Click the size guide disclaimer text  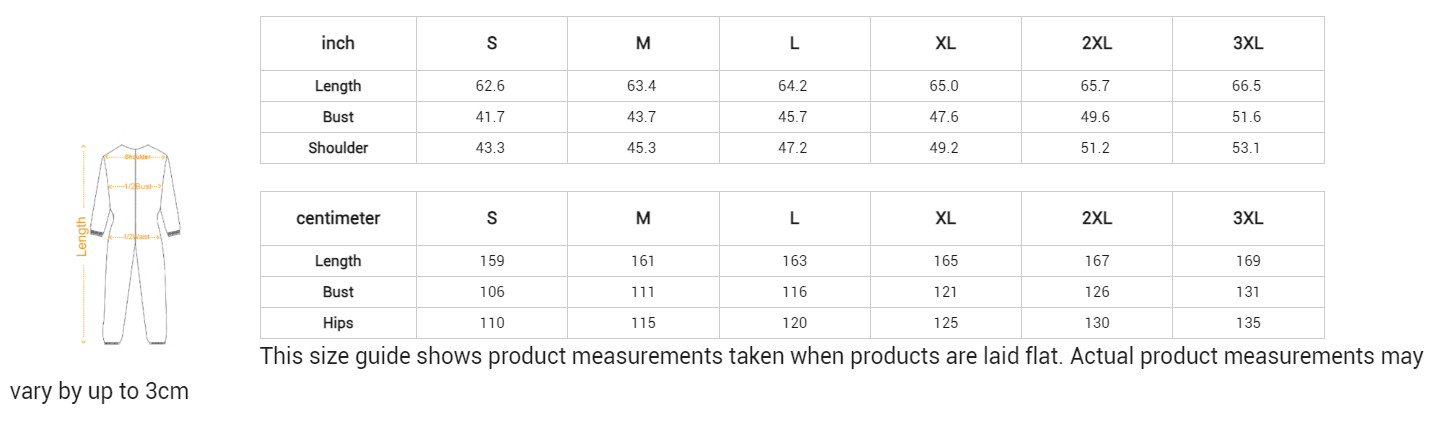pos(840,357)
